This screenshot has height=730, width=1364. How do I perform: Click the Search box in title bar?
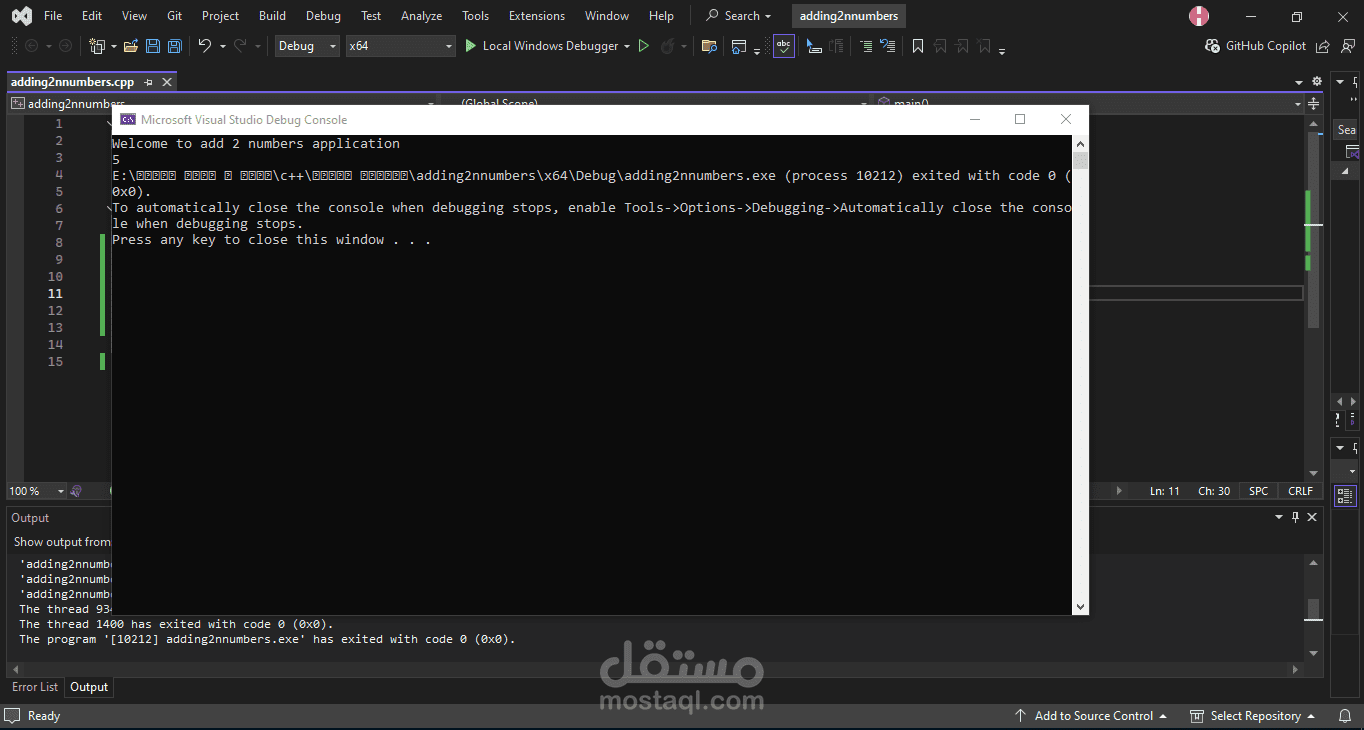(739, 16)
